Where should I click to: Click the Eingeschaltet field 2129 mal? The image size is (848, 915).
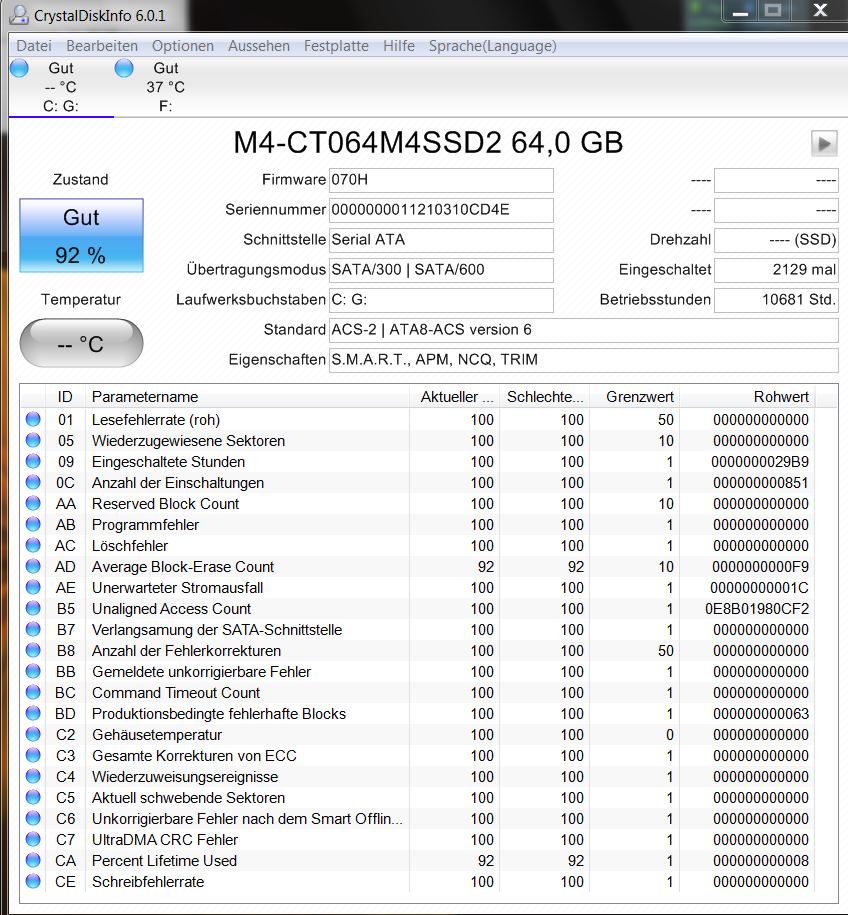(x=776, y=270)
